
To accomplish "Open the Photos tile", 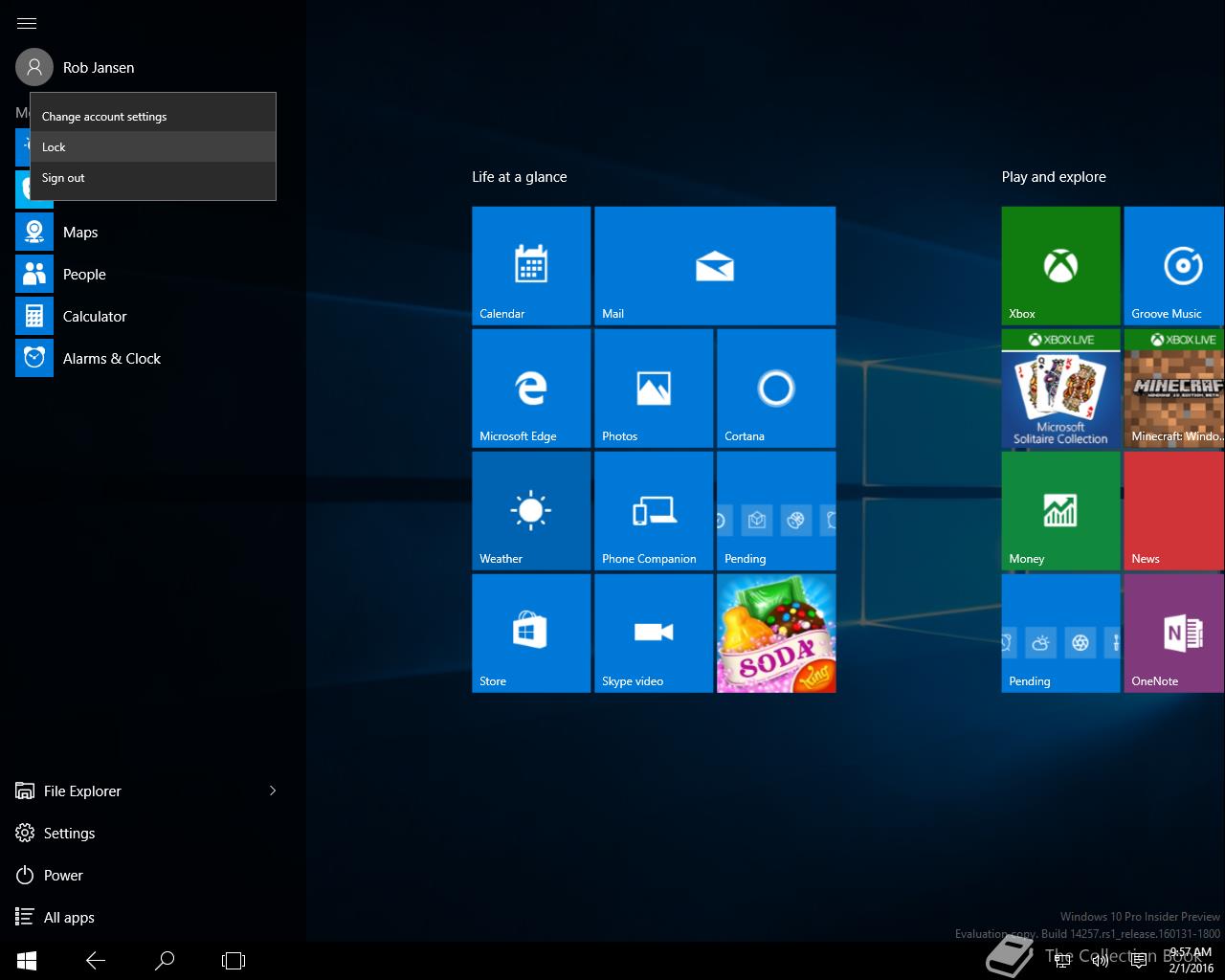I will pos(654,389).
